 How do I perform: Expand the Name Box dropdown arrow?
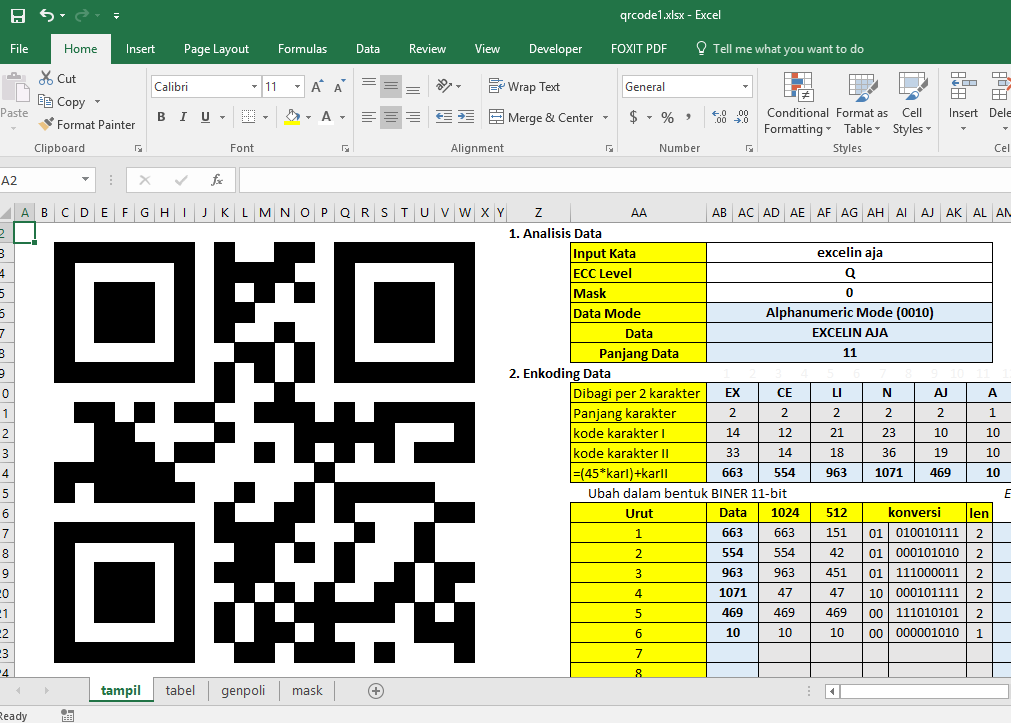point(85,179)
